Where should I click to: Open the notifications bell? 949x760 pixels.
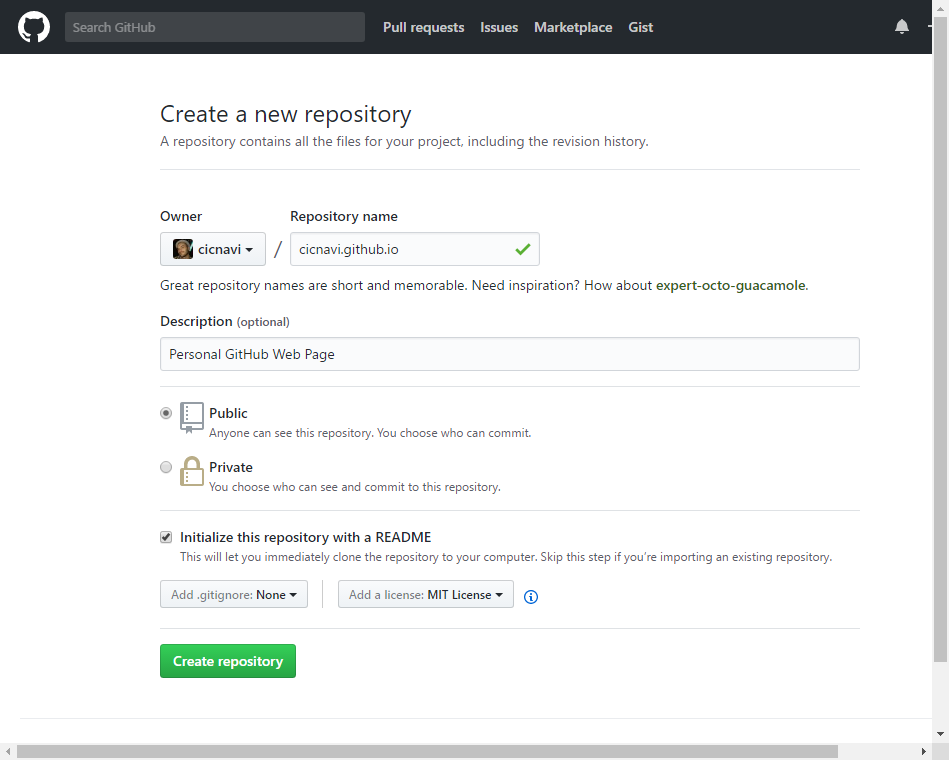tap(902, 27)
